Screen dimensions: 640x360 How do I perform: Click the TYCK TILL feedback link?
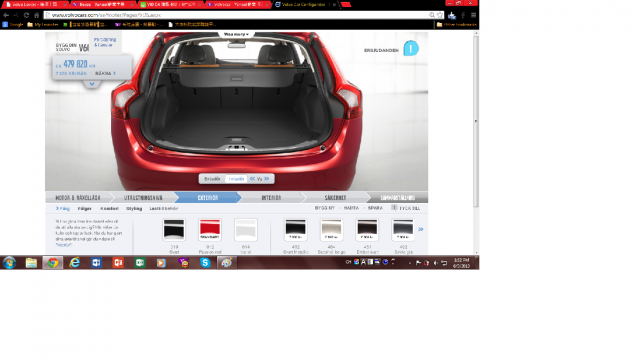(406, 208)
